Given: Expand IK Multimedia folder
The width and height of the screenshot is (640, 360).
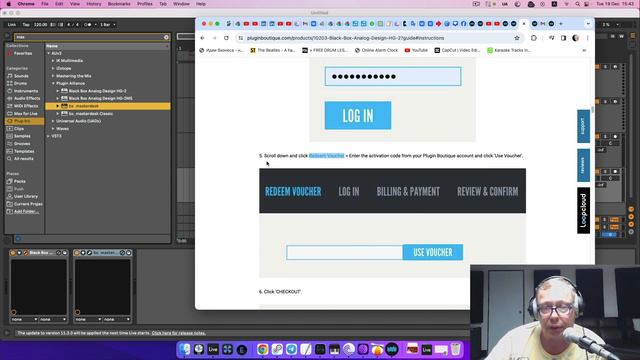Looking at the screenshot, I should tap(53, 61).
